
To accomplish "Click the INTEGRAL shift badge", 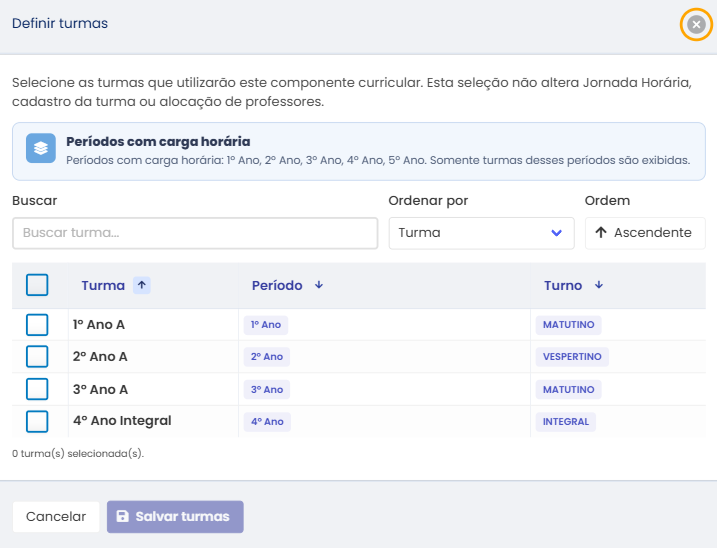I will coord(566,422).
